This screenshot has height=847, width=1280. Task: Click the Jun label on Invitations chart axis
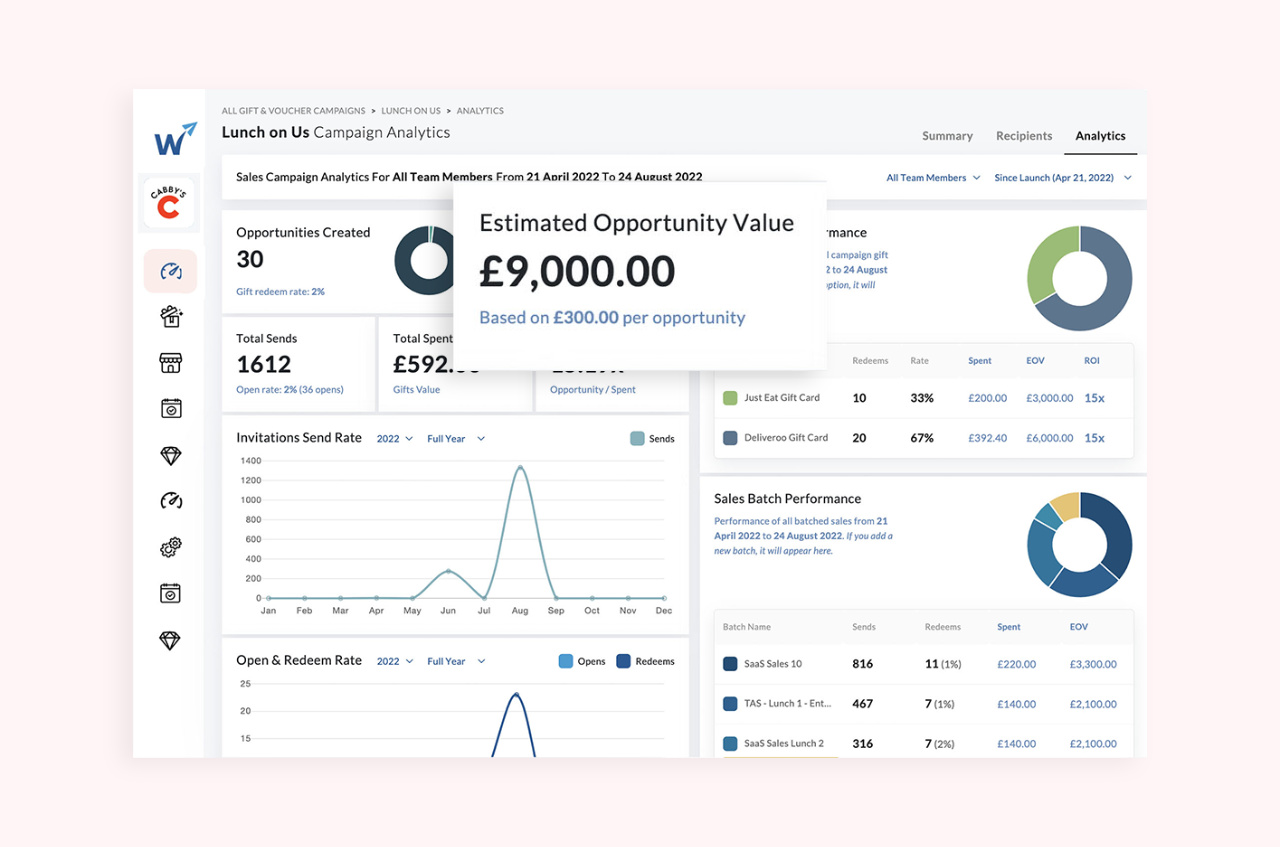click(448, 610)
